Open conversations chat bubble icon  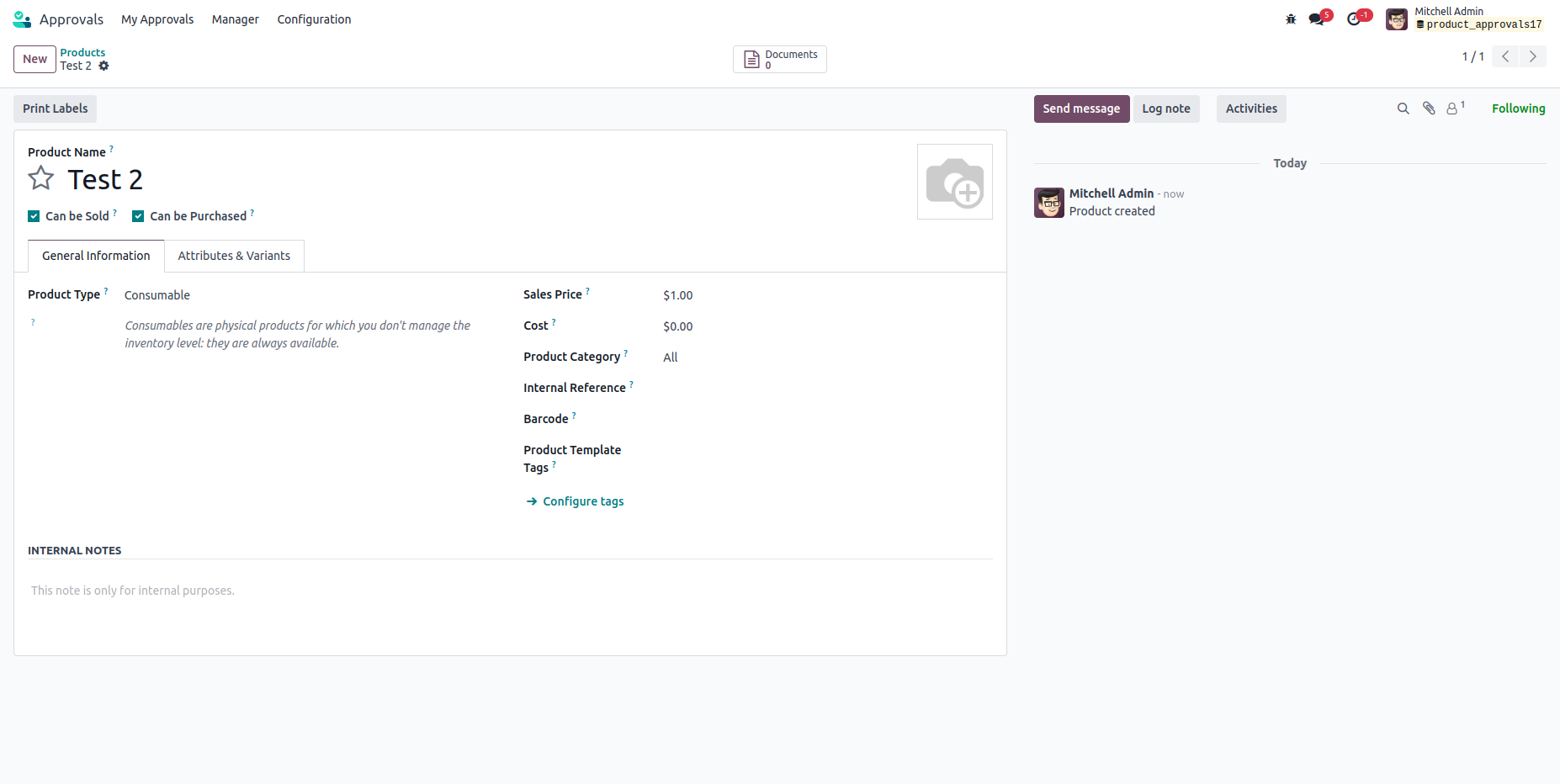point(1318,19)
